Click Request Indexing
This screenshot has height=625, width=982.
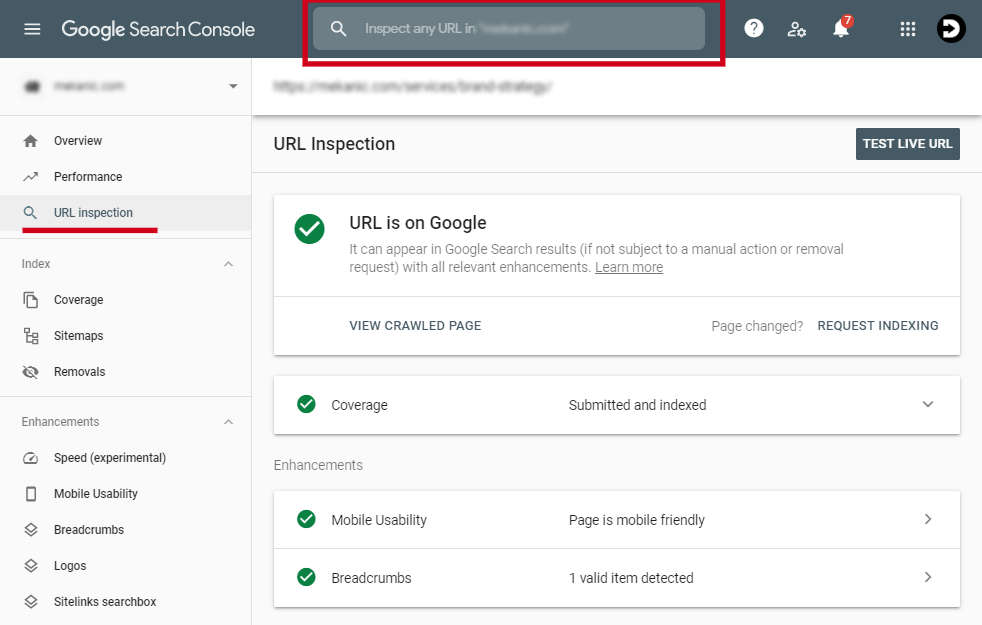pyautogui.click(x=877, y=326)
